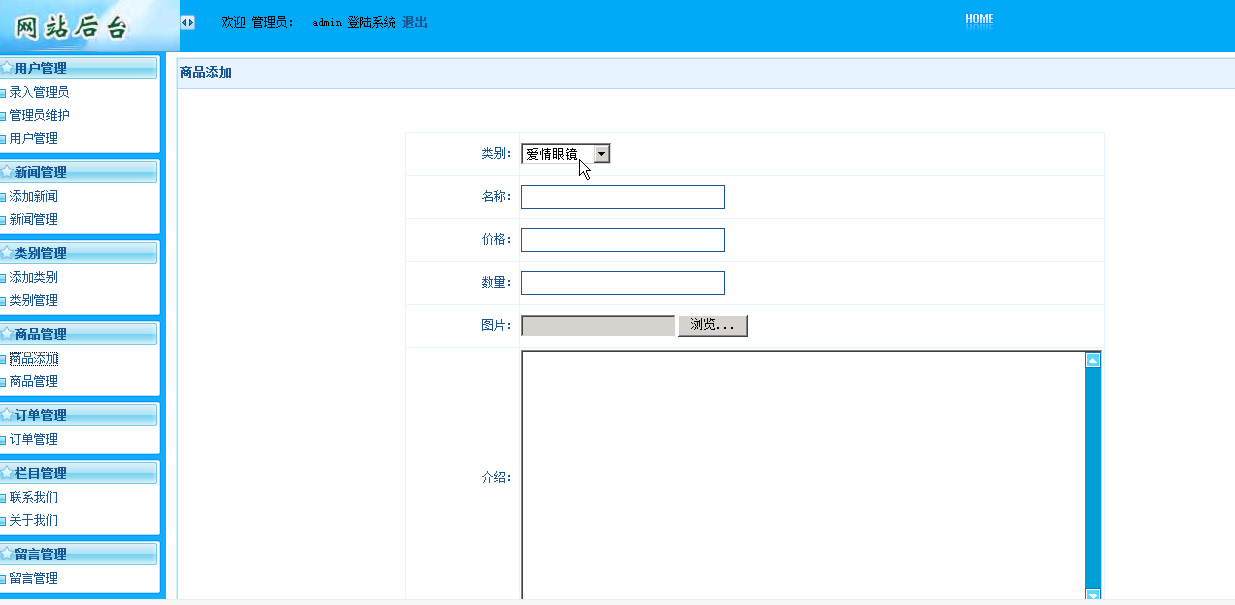Open 关于我们 in sidebar
This screenshot has width=1235, height=605.
[x=33, y=520]
